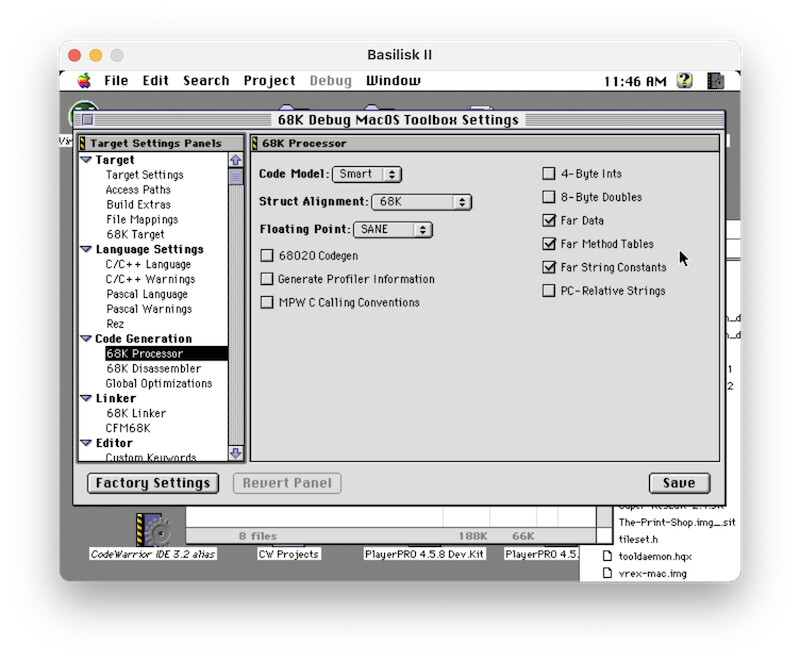Uncheck the Far Data checkbox

coord(548,221)
